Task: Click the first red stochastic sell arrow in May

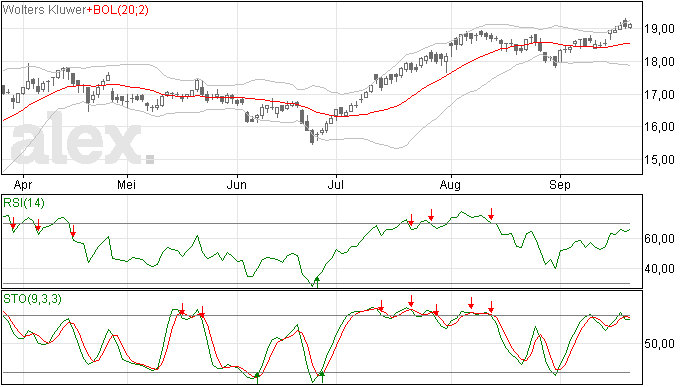Action: click(x=182, y=309)
